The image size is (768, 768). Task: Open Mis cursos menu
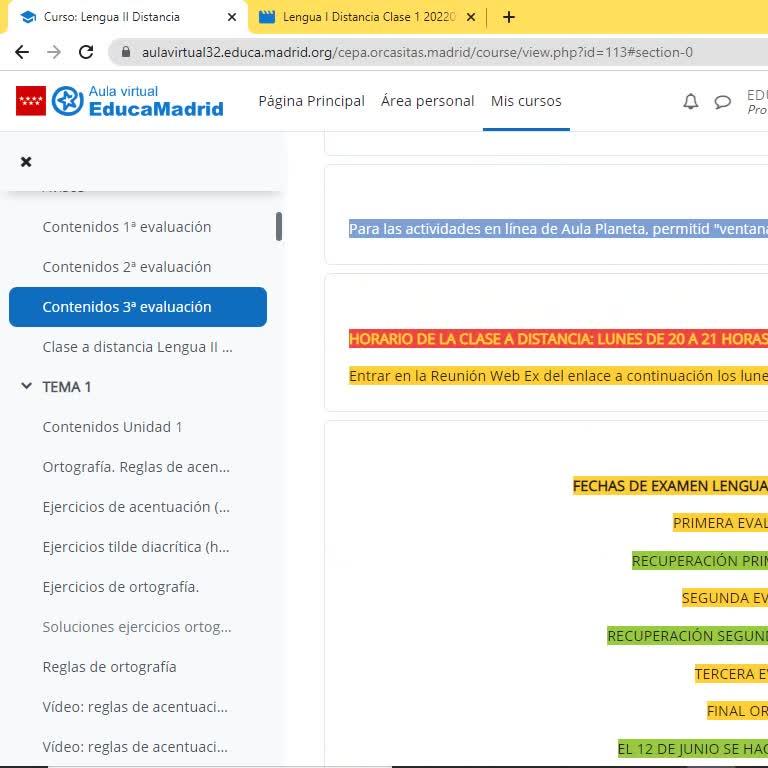point(526,101)
